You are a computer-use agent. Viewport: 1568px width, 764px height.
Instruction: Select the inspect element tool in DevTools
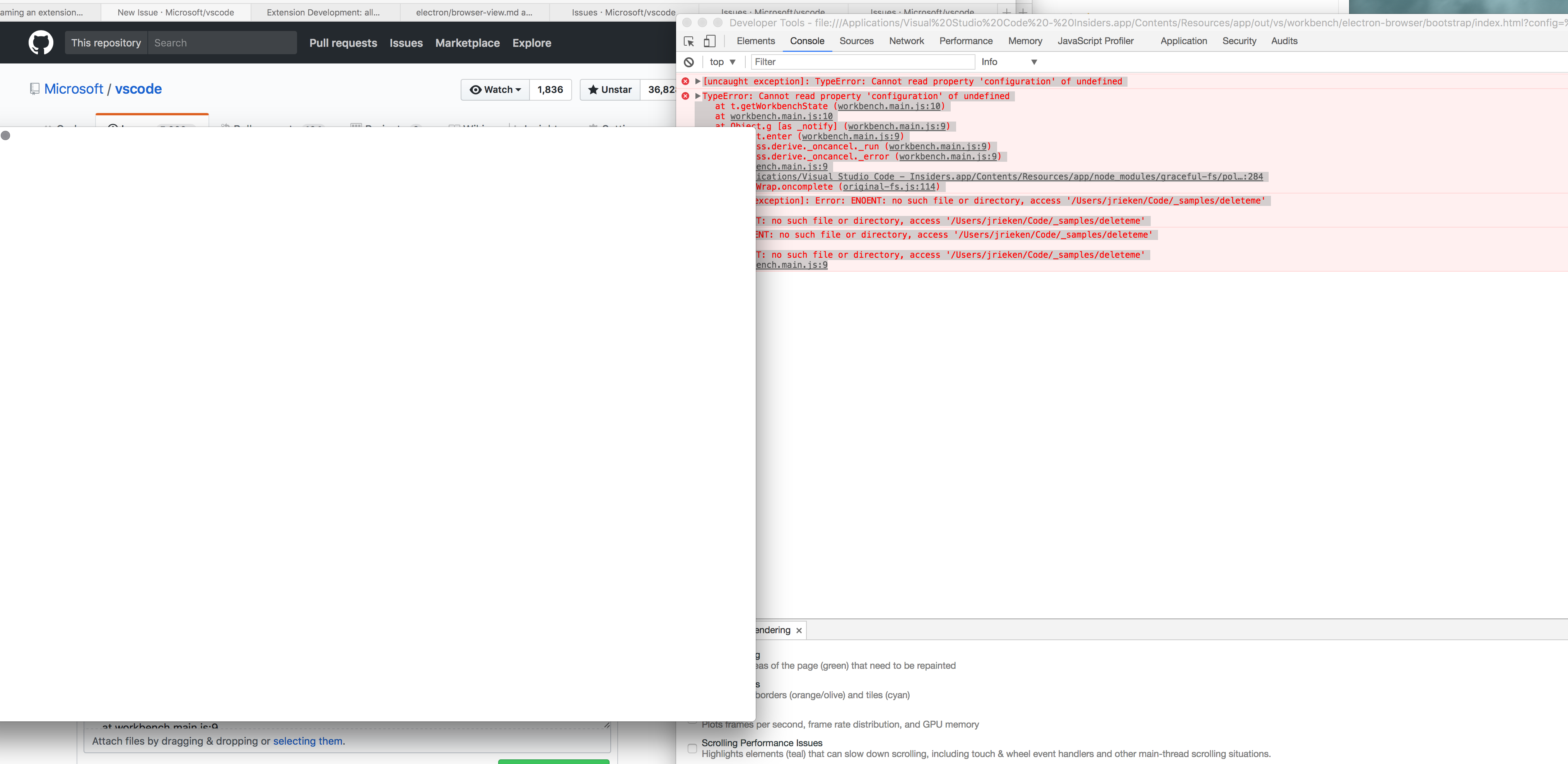point(688,41)
